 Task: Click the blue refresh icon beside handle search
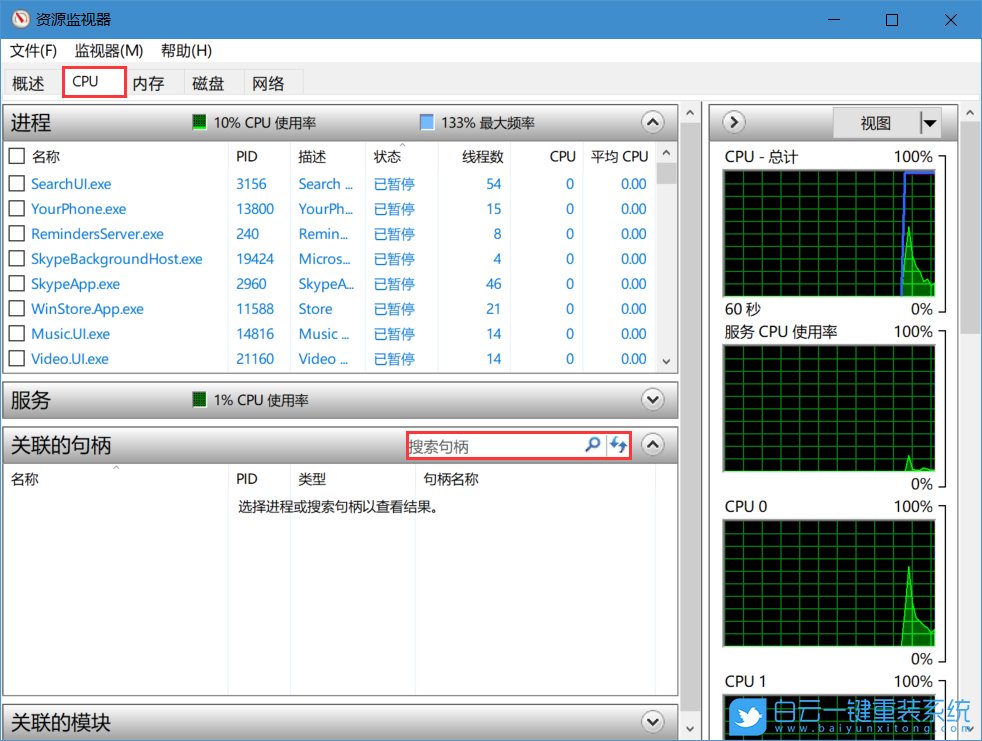pyautogui.click(x=615, y=444)
